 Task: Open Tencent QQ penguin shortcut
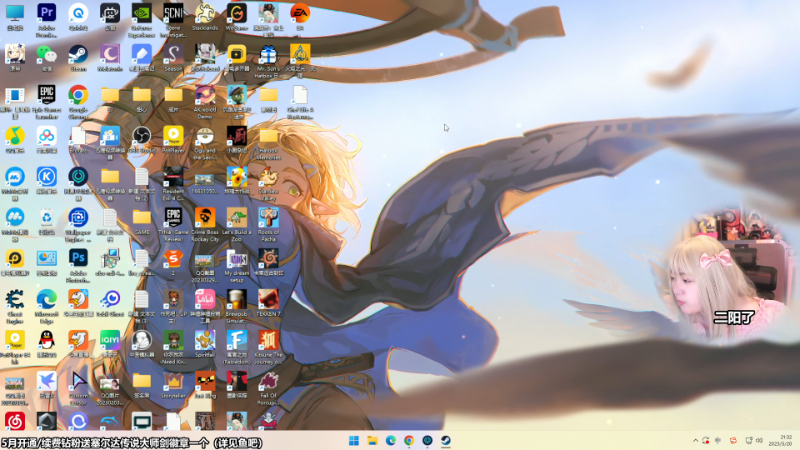pos(46,343)
